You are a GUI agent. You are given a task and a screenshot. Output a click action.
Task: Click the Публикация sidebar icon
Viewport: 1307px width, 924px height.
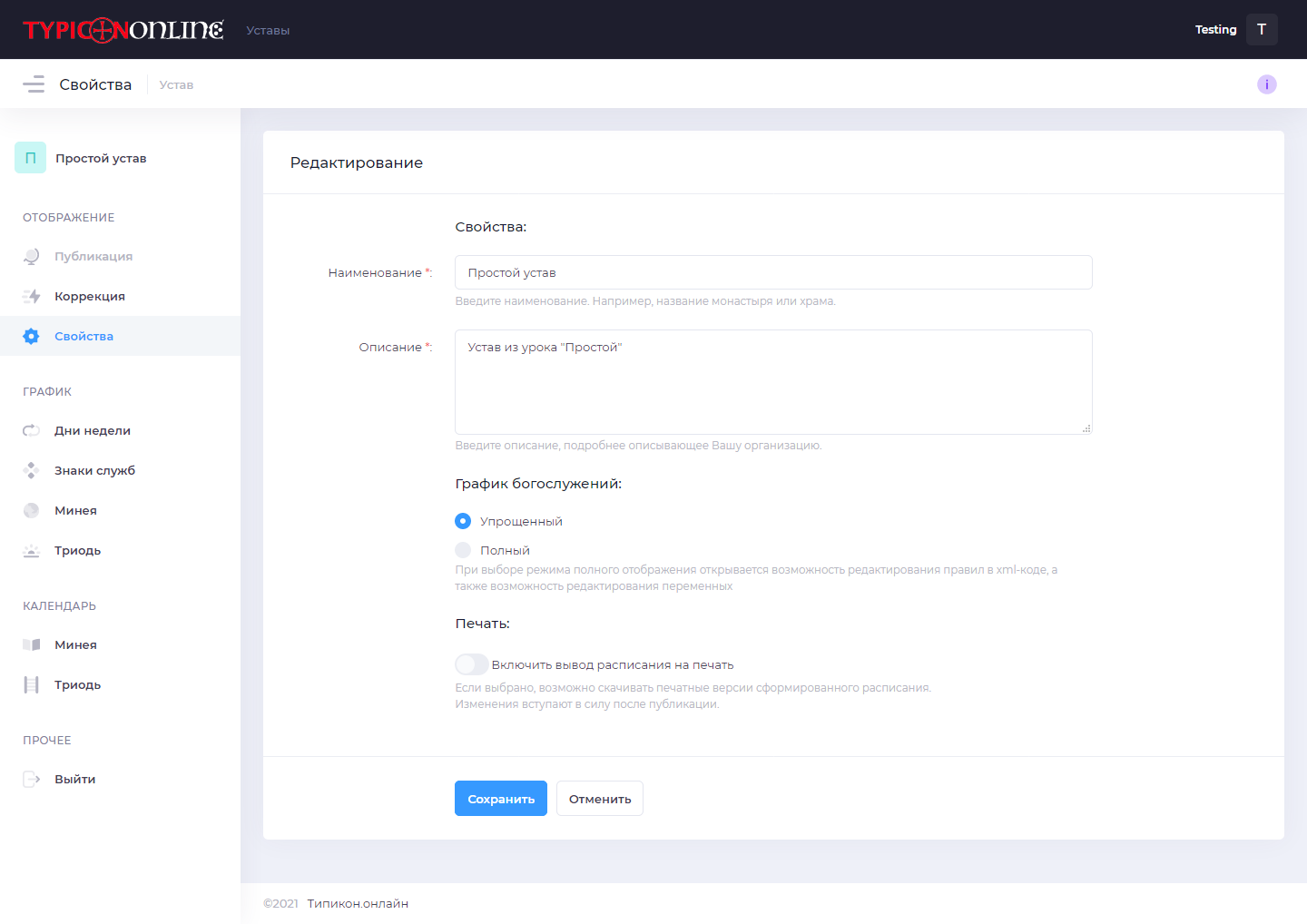coord(32,256)
